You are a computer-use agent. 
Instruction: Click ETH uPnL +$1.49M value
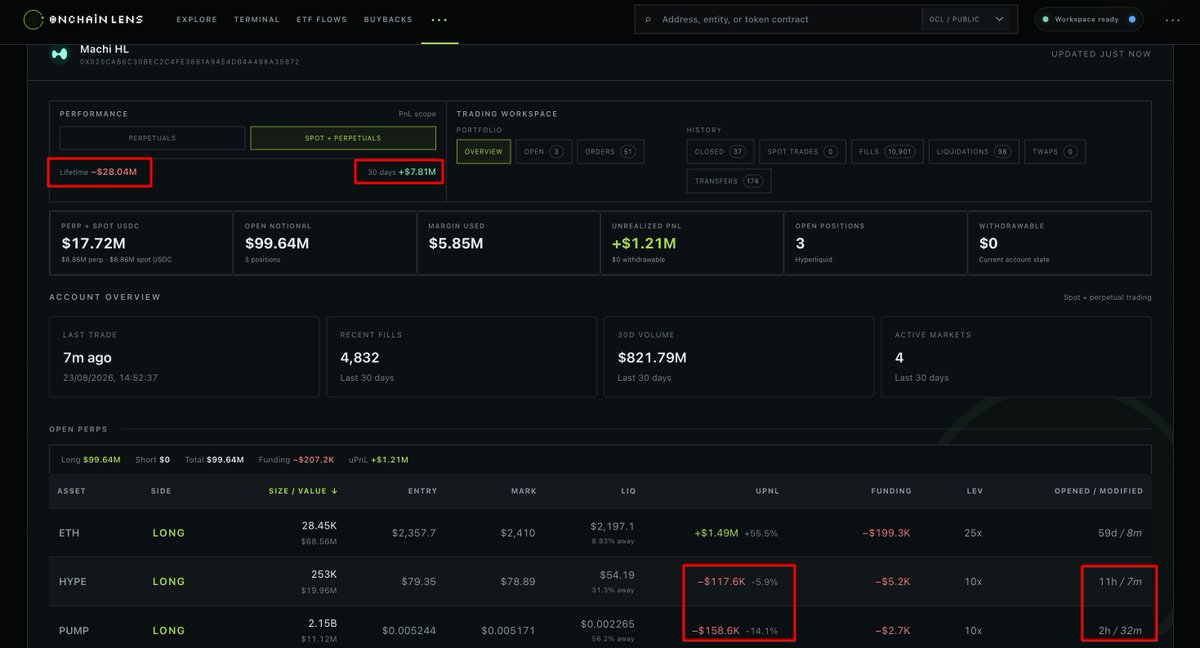[x=717, y=533]
